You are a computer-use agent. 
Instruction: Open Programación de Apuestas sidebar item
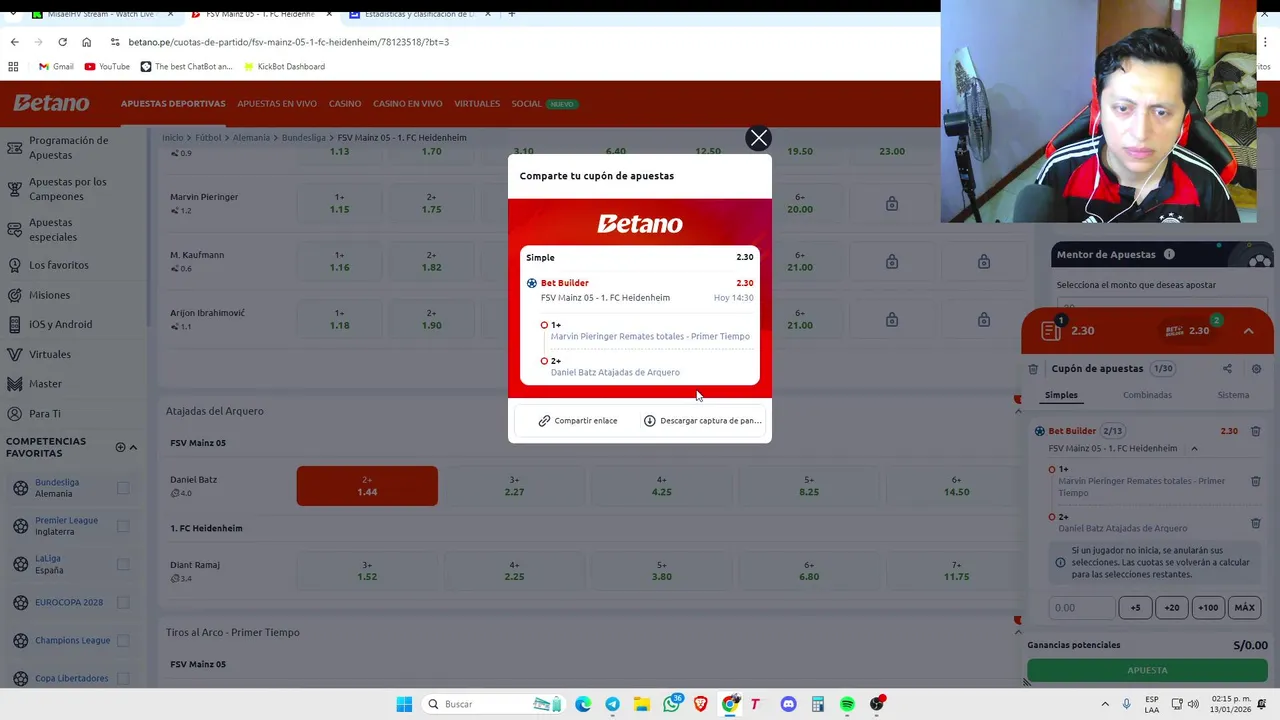pos(68,148)
